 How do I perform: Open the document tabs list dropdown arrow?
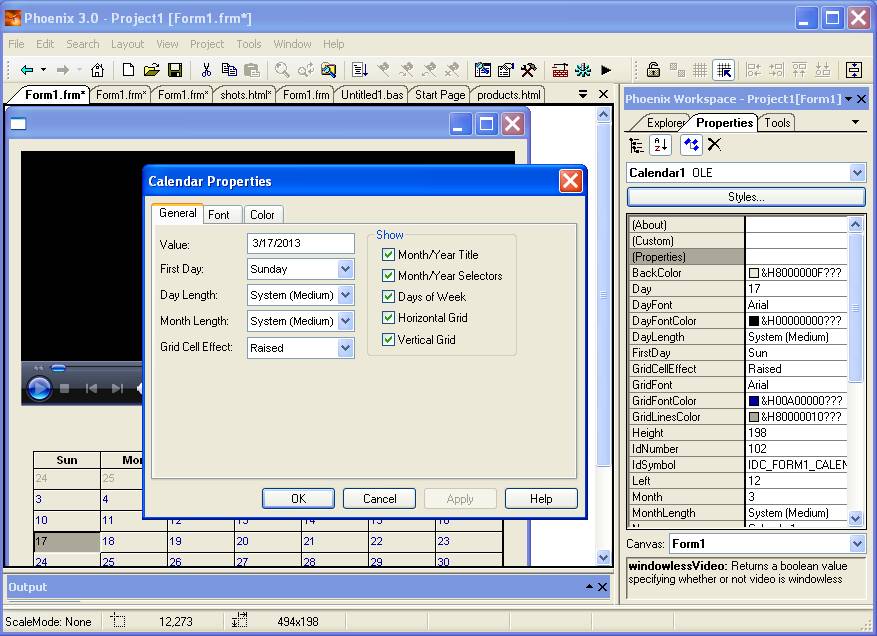tap(583, 94)
